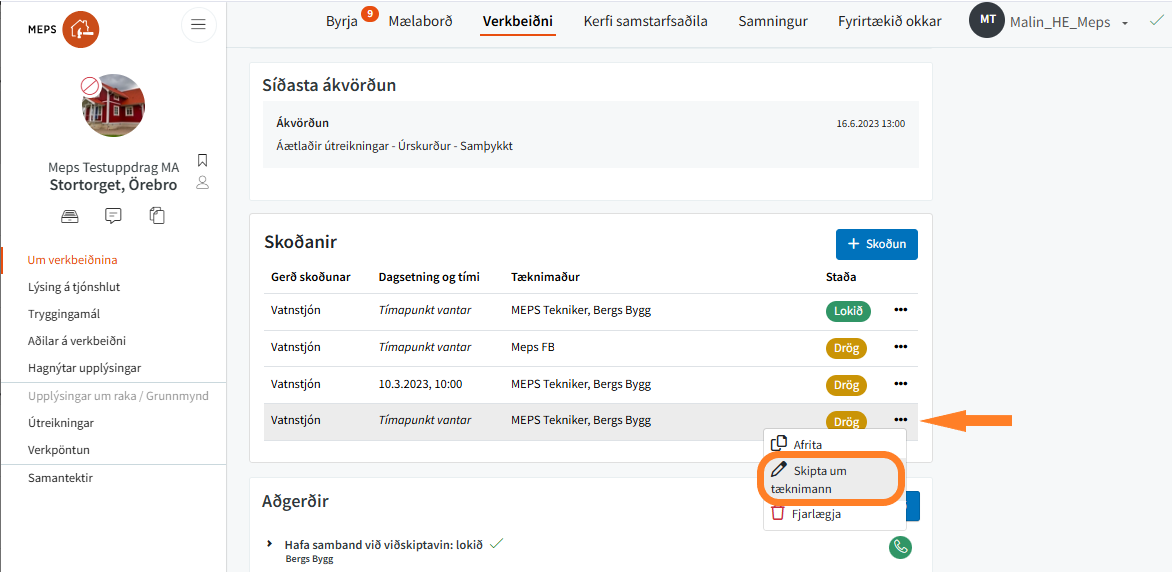The image size is (1172, 572).
Task: Click the Drög badge in the 10.3.2023 row
Action: pyautogui.click(x=846, y=386)
